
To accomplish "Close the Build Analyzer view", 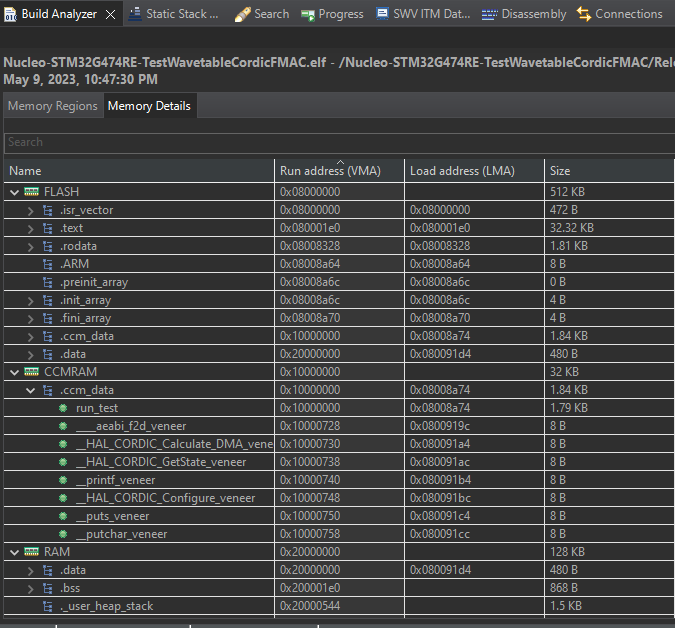I will pyautogui.click(x=111, y=15).
